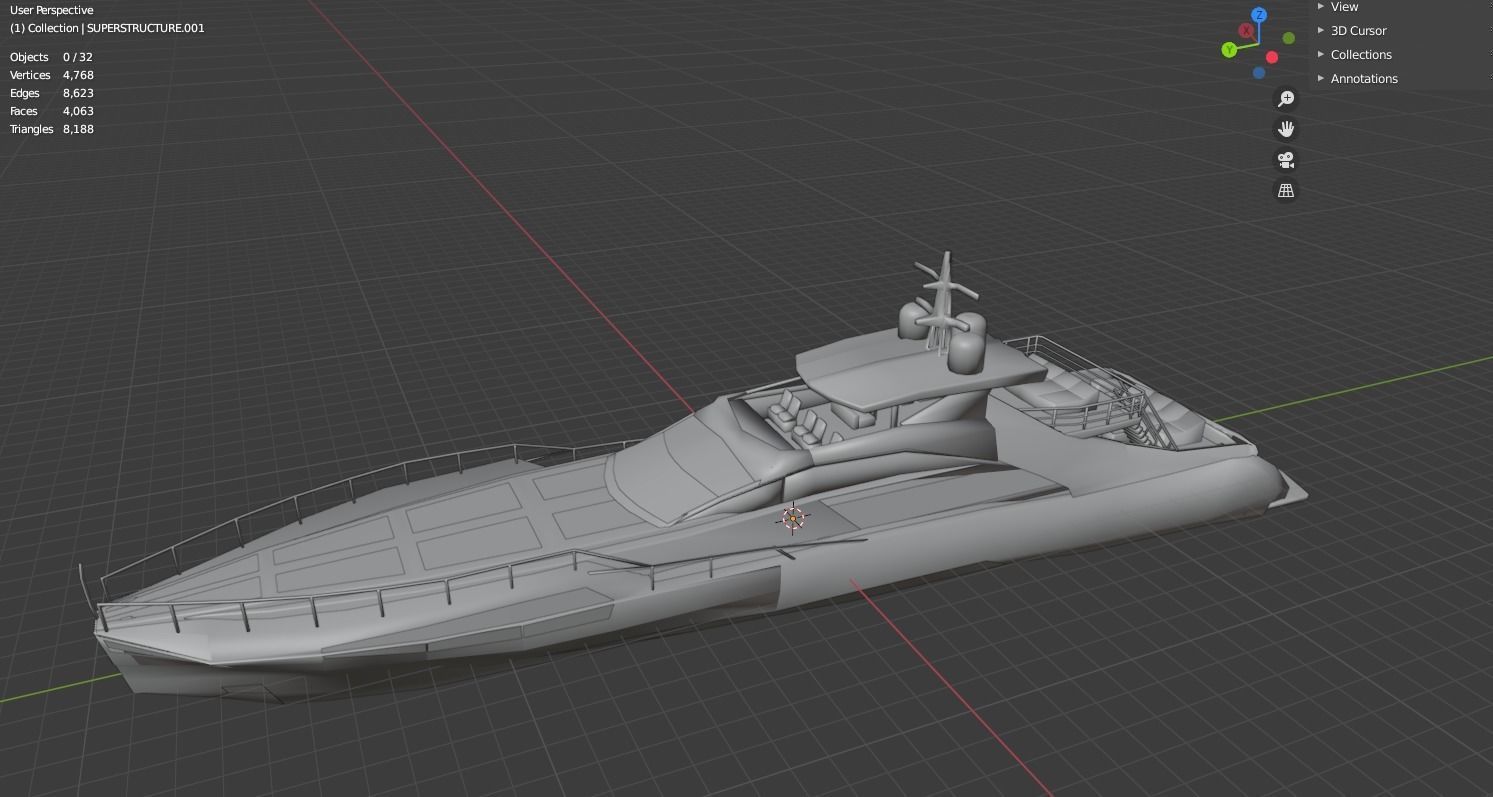Click the unlabeled green negative Y axis dot
The width and height of the screenshot is (1493, 797).
[1289, 38]
